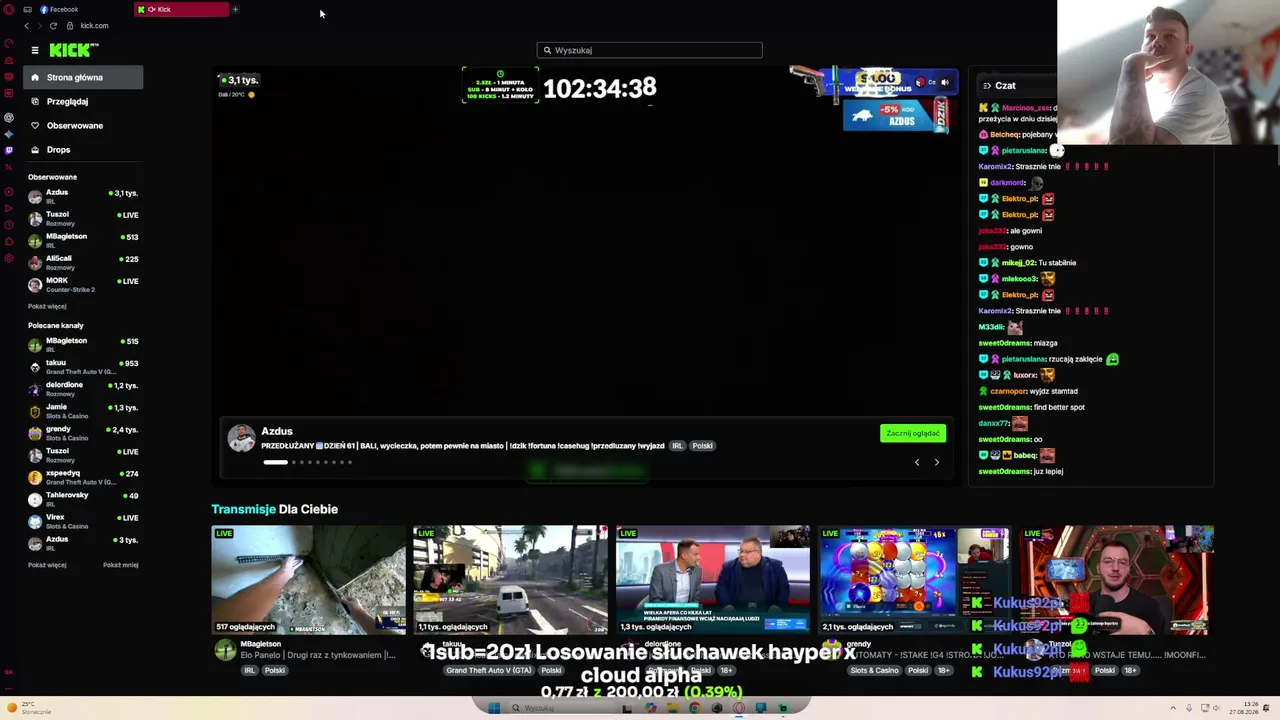Open MORK Counter-Strike 2 channel
Screen dimensions: 1280x720
84,283
